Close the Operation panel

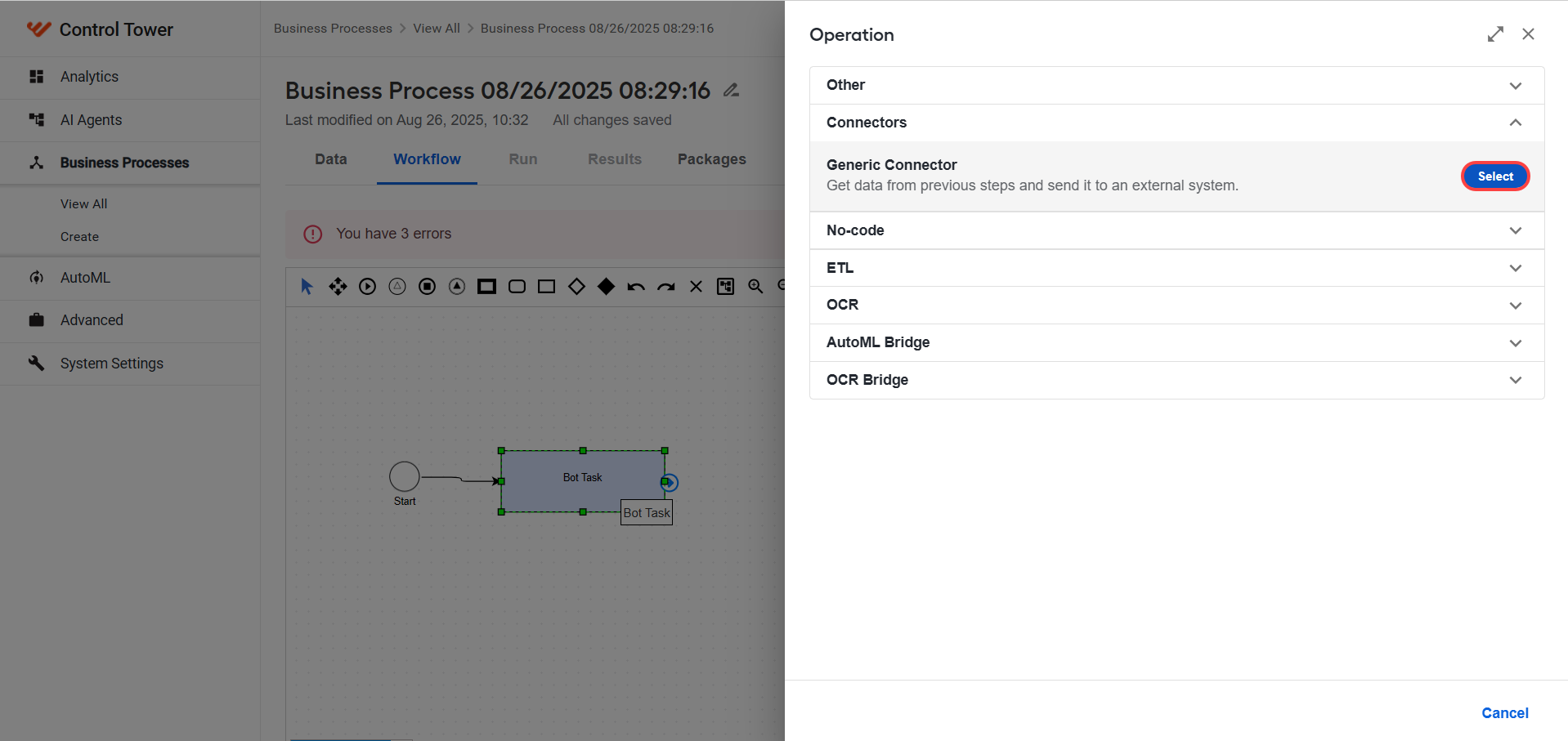(x=1528, y=34)
